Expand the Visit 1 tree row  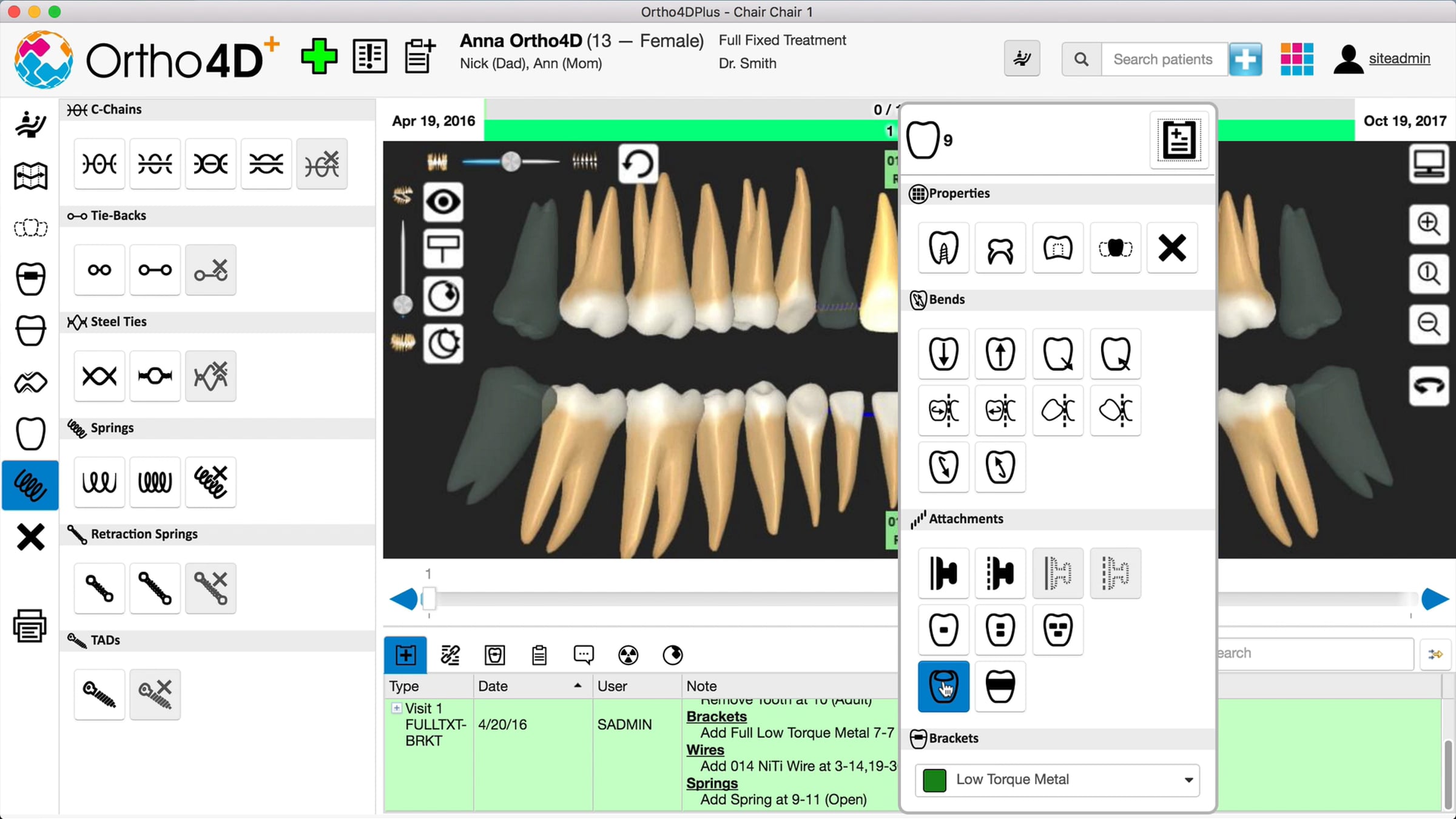tap(396, 708)
